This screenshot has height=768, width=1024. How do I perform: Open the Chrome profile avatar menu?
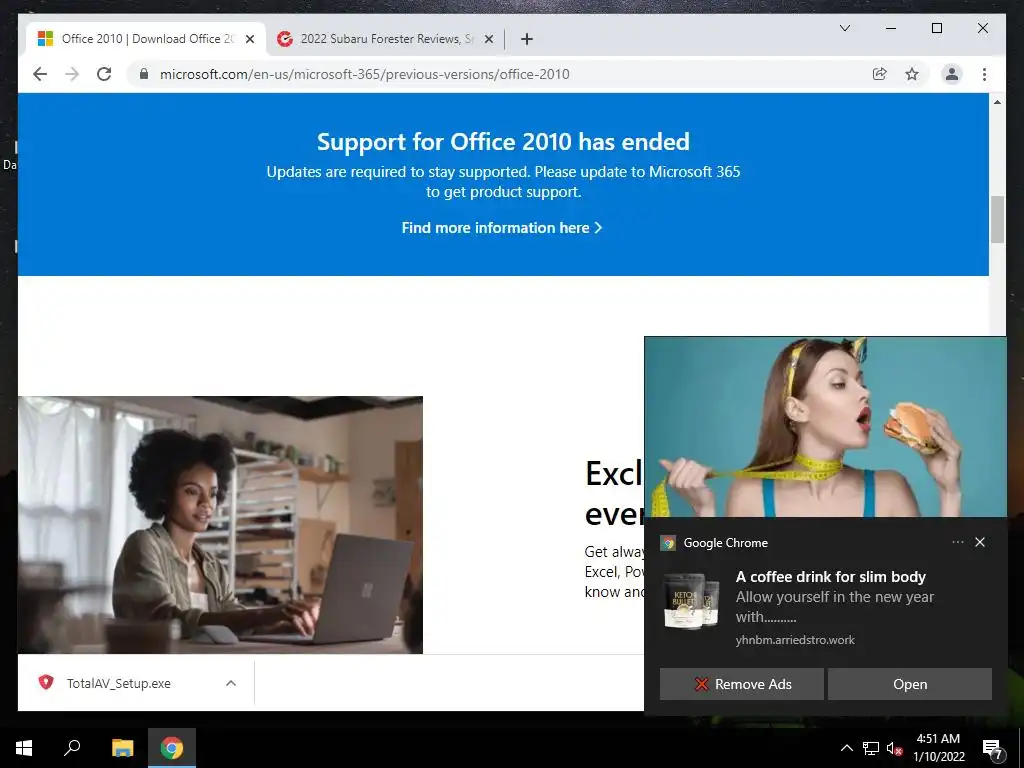pyautogui.click(x=952, y=74)
